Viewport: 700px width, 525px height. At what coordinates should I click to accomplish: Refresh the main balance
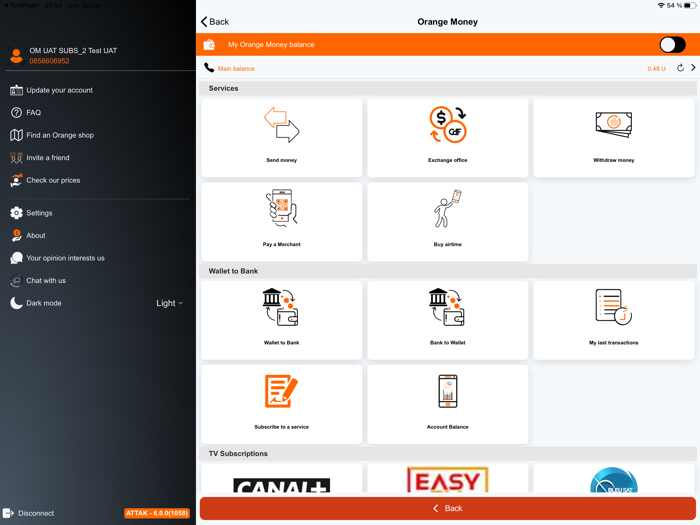[x=680, y=68]
